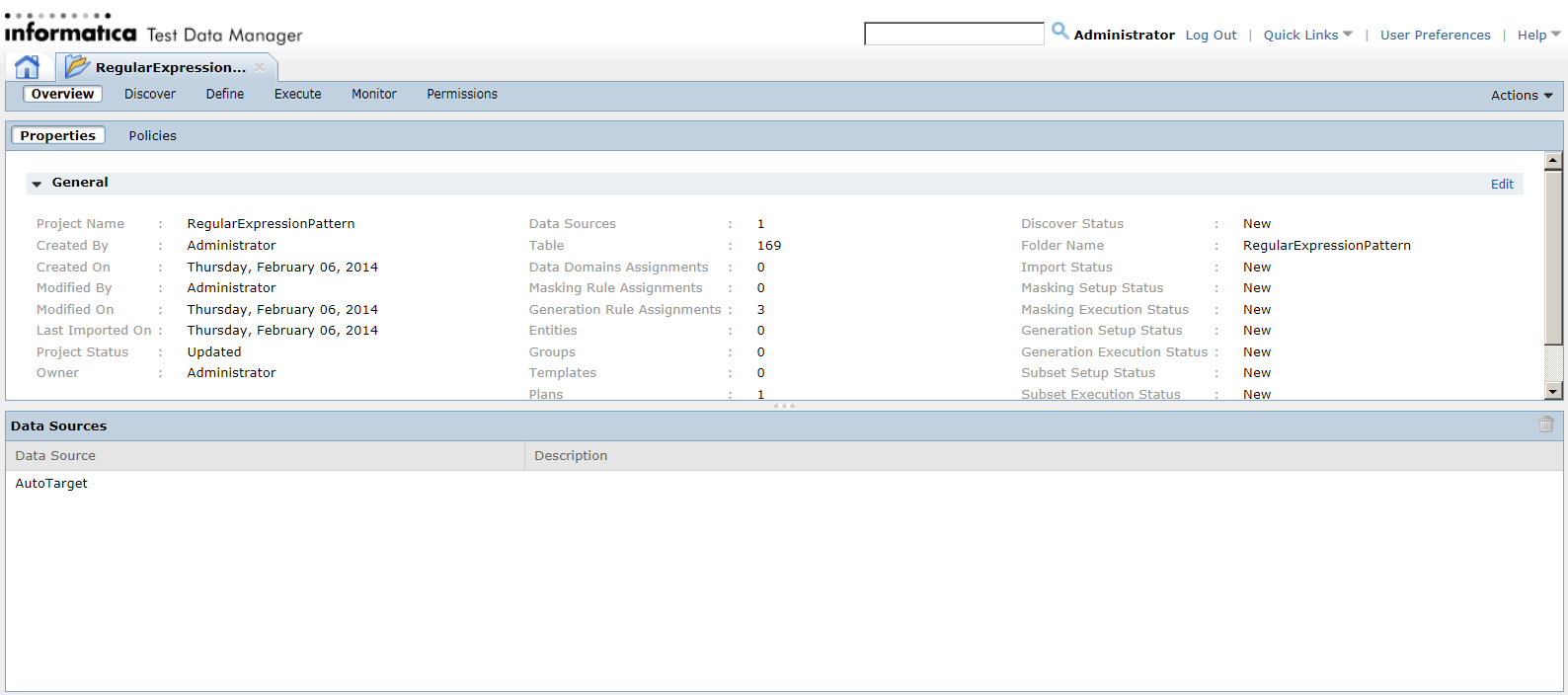1568x695 pixels.
Task: Click the Edit link in General
Action: [x=1502, y=185]
